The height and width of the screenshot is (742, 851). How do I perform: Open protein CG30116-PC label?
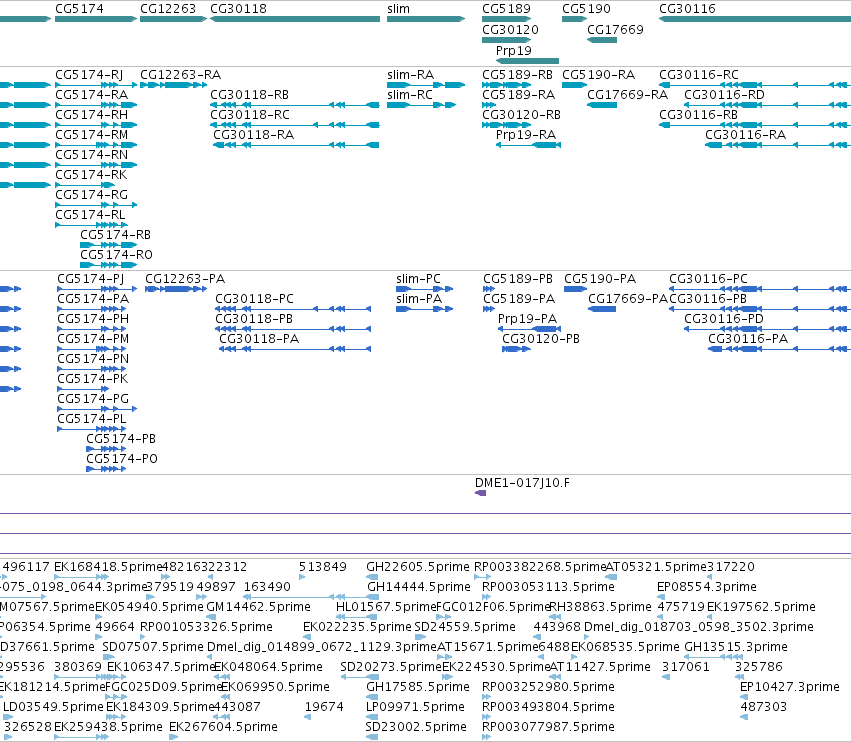(708, 279)
